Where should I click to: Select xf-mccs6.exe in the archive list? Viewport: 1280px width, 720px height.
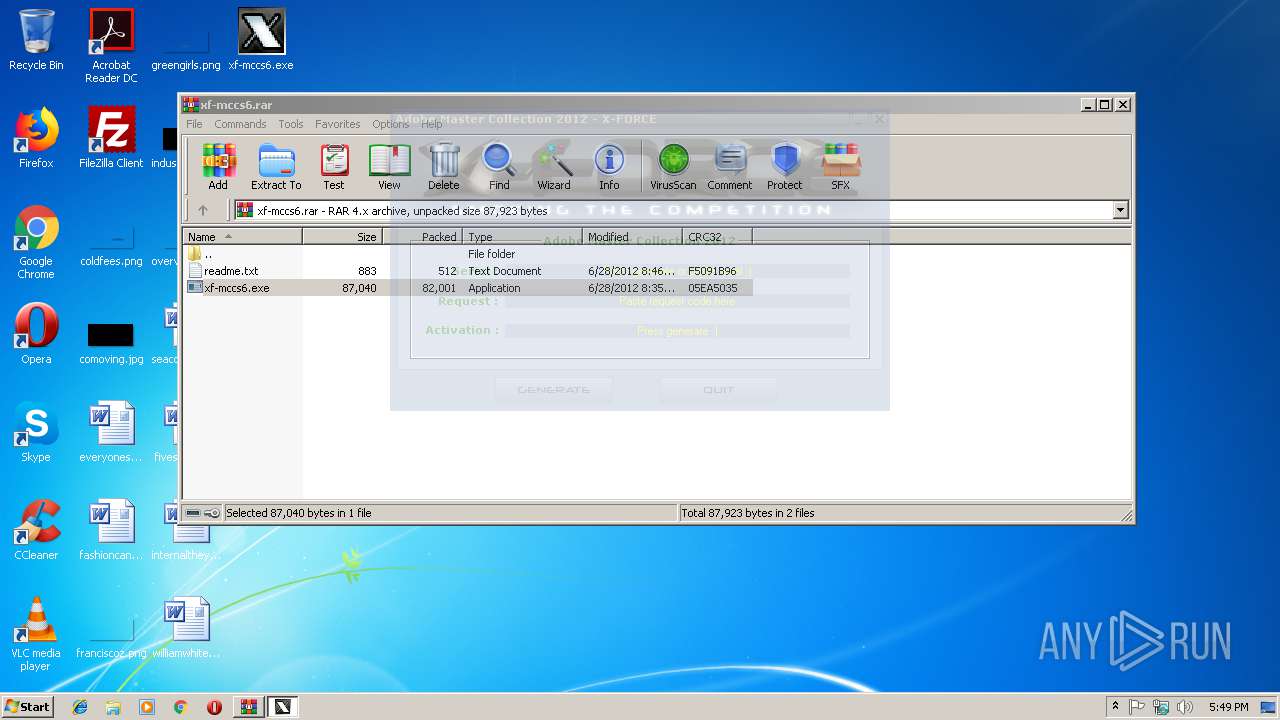point(468,288)
